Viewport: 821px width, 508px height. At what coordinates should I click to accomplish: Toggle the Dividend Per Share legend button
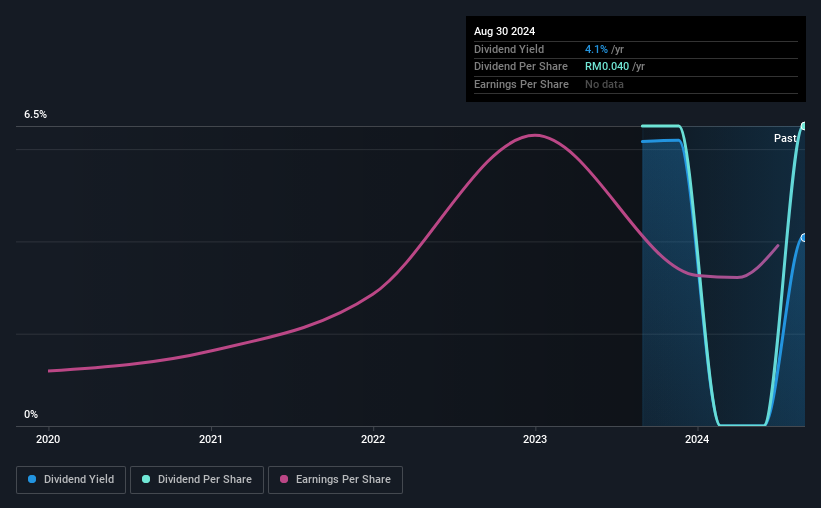(197, 479)
